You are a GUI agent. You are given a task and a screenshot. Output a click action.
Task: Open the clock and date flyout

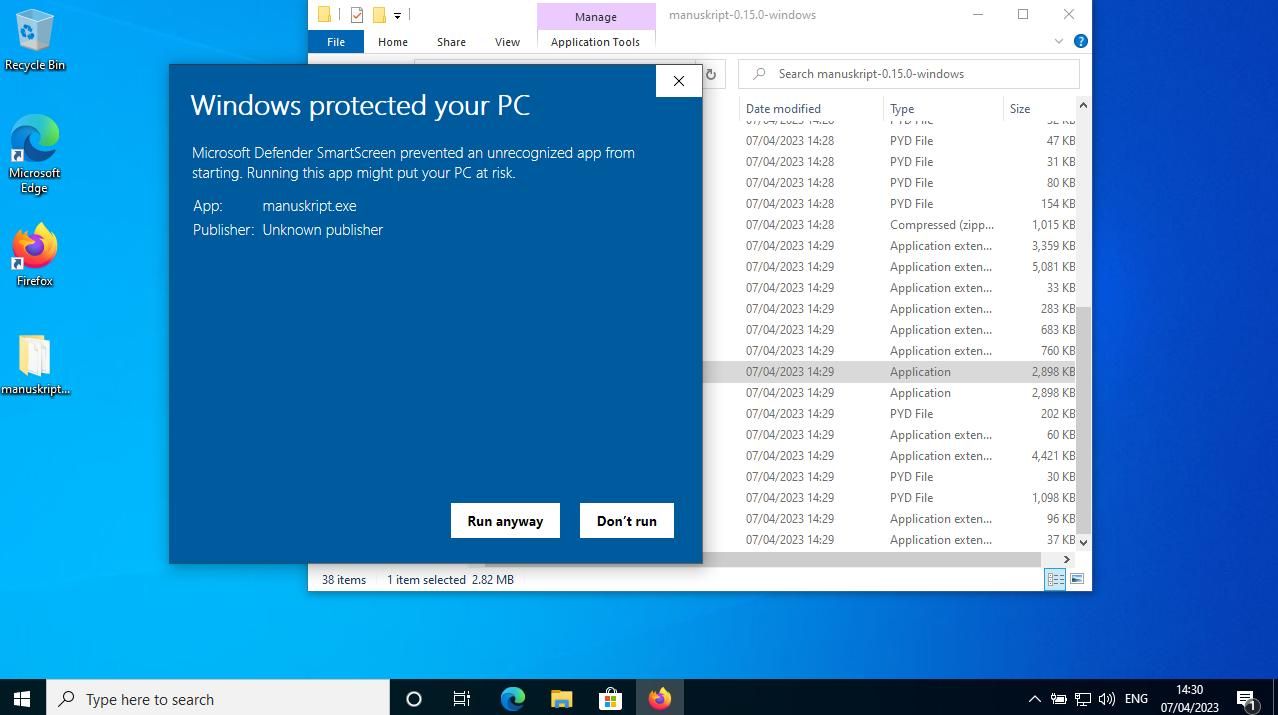(x=1189, y=699)
